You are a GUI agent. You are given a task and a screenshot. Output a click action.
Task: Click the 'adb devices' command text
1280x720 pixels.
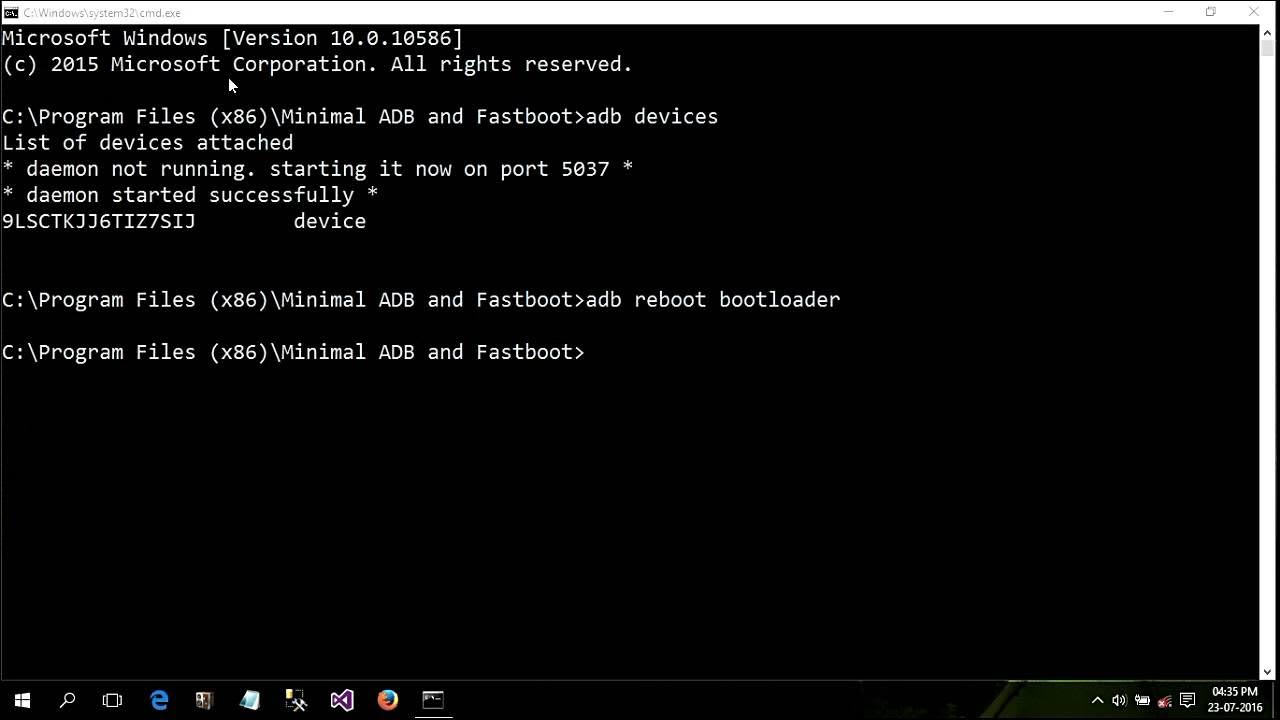pos(652,117)
